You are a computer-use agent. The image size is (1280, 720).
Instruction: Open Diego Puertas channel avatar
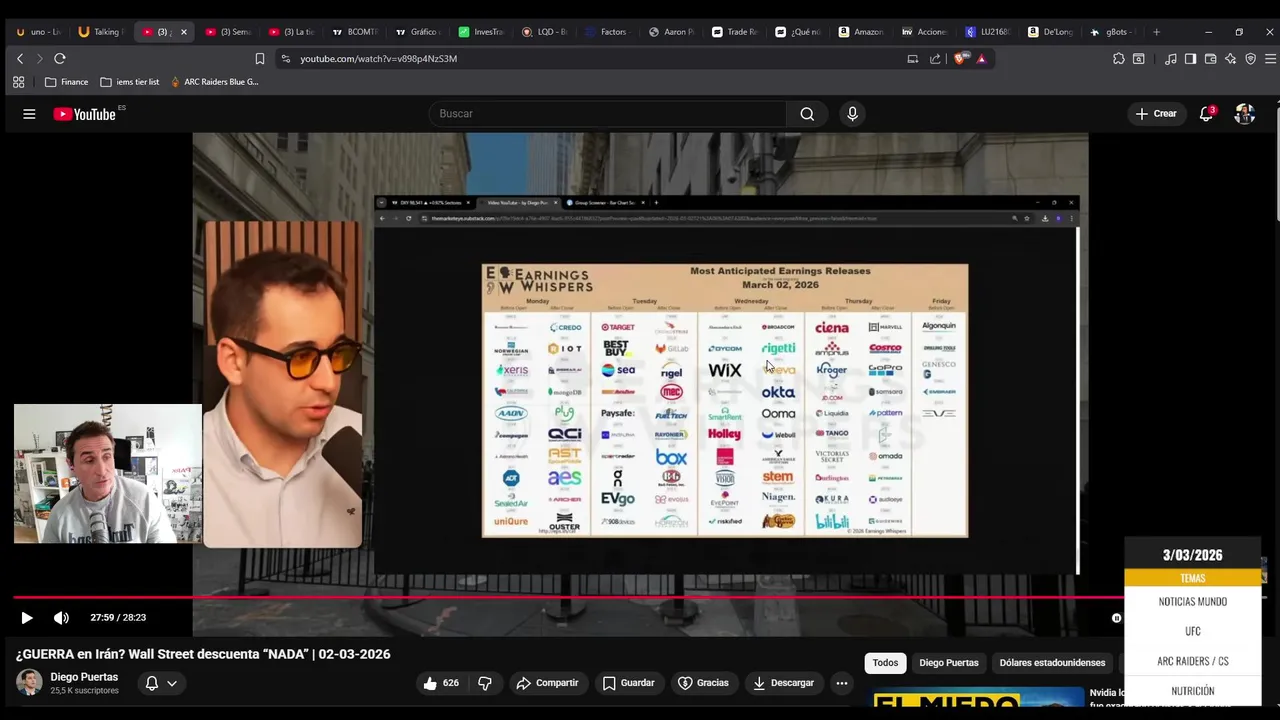coord(29,683)
